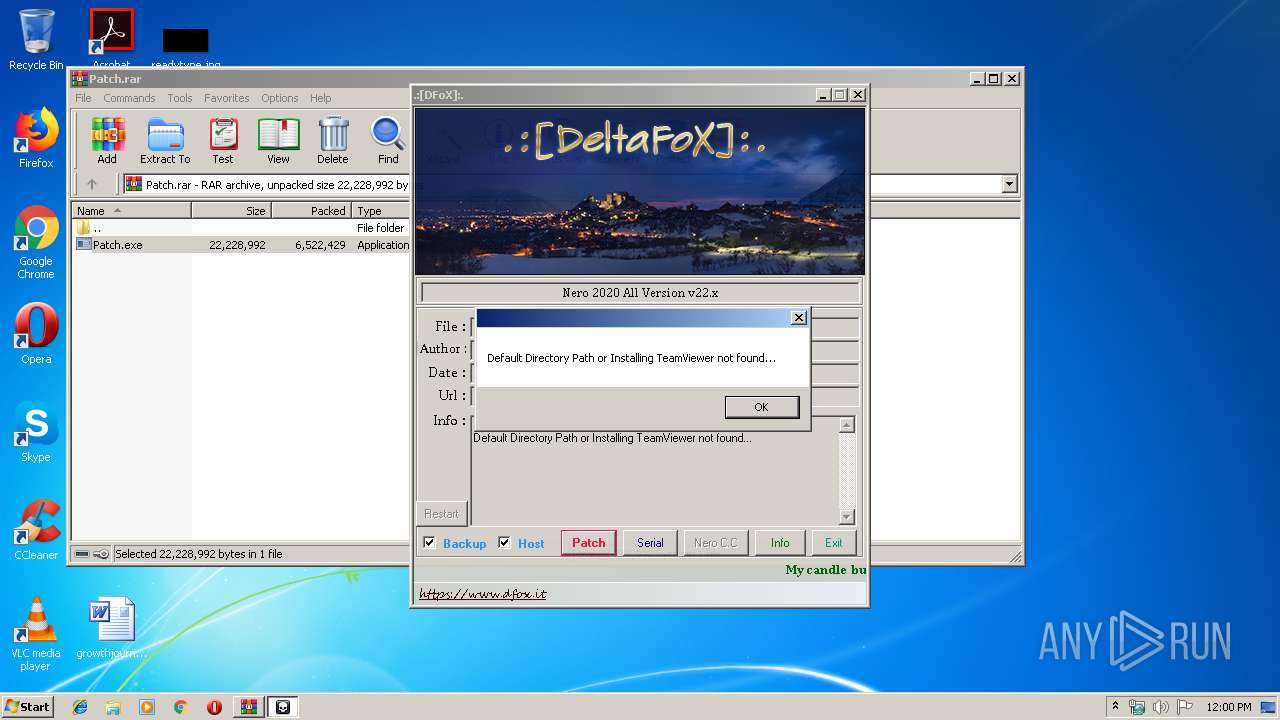Click the volume icon in system tray

pyautogui.click(x=1160, y=707)
